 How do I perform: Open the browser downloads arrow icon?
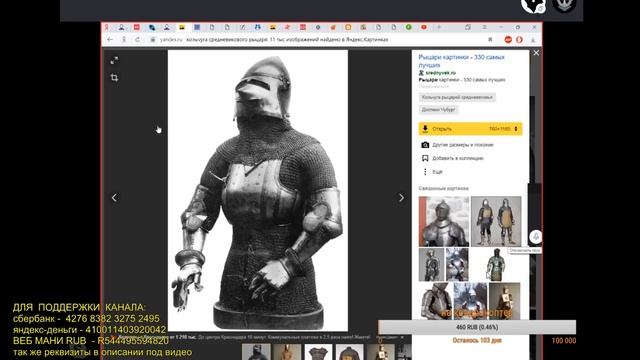pos(533,40)
